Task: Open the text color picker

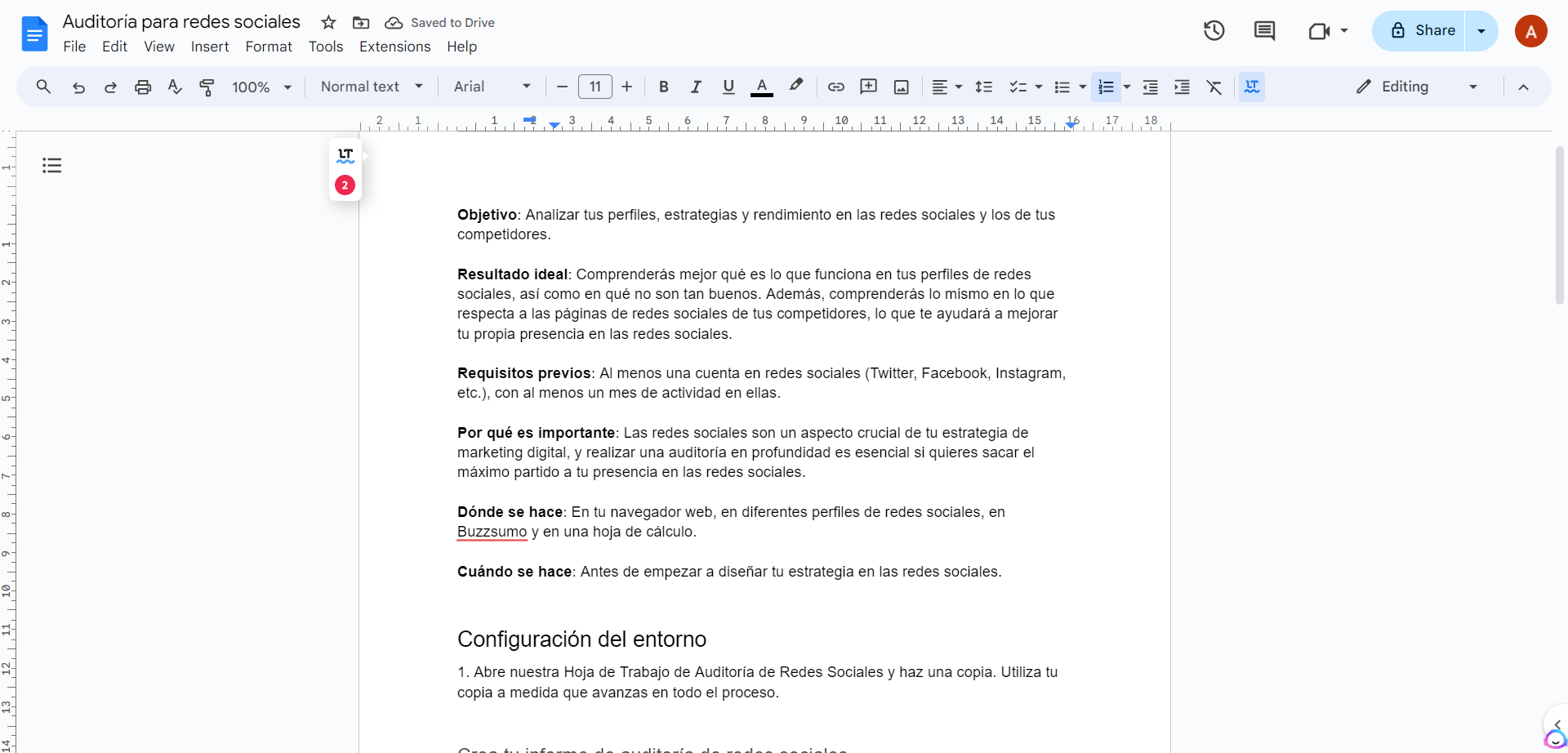Action: 761,87
